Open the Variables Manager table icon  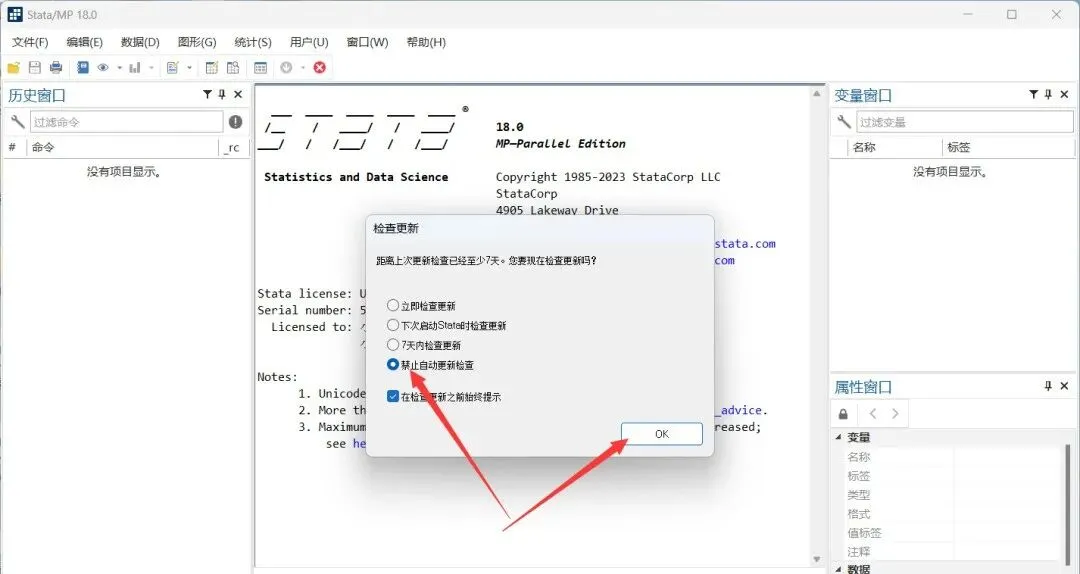(260, 68)
